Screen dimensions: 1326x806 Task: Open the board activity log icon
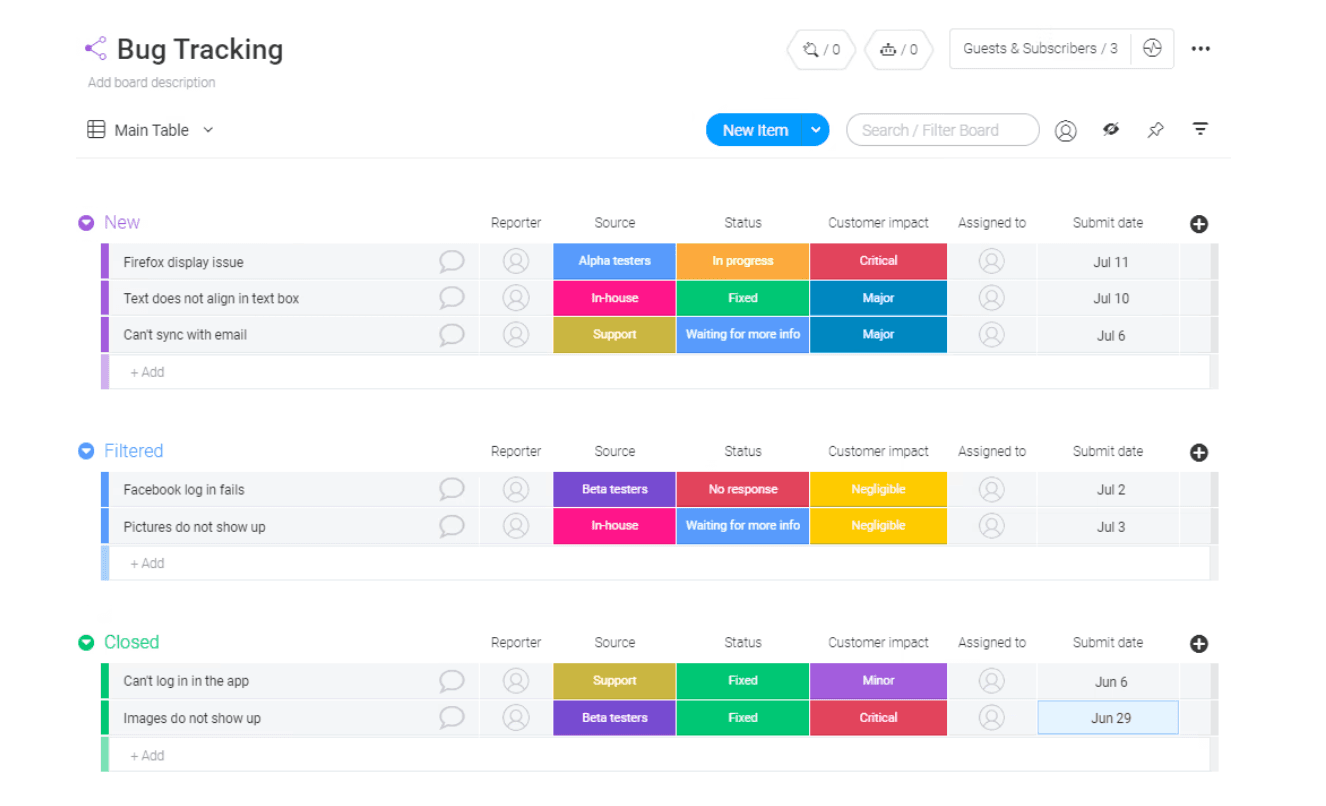[x=1152, y=48]
